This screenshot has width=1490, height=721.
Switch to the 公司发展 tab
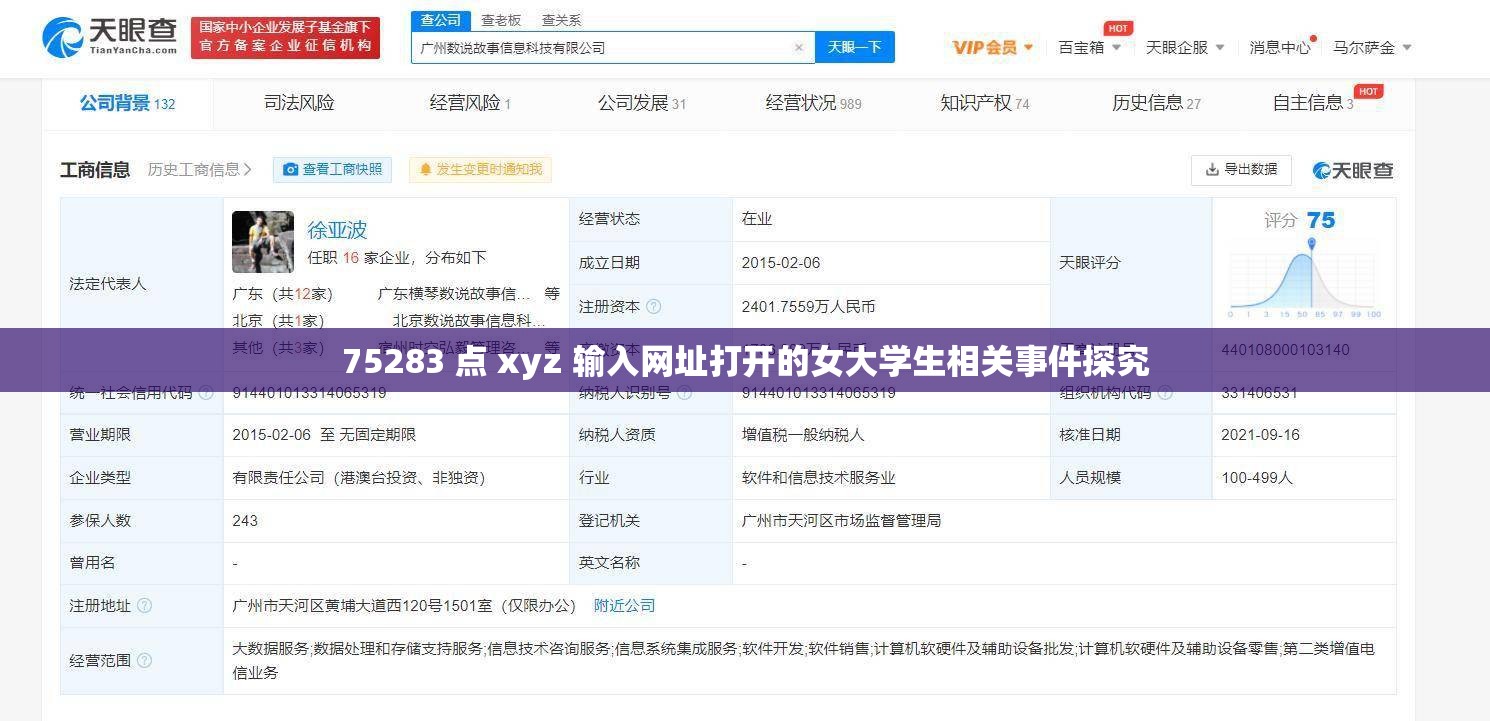click(x=642, y=103)
